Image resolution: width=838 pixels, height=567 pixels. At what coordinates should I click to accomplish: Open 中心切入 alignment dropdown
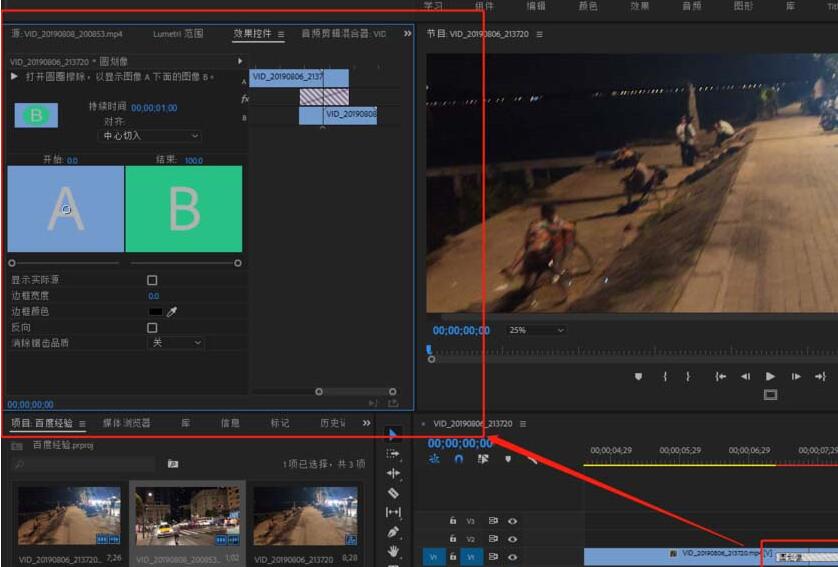pyautogui.click(x=151, y=135)
